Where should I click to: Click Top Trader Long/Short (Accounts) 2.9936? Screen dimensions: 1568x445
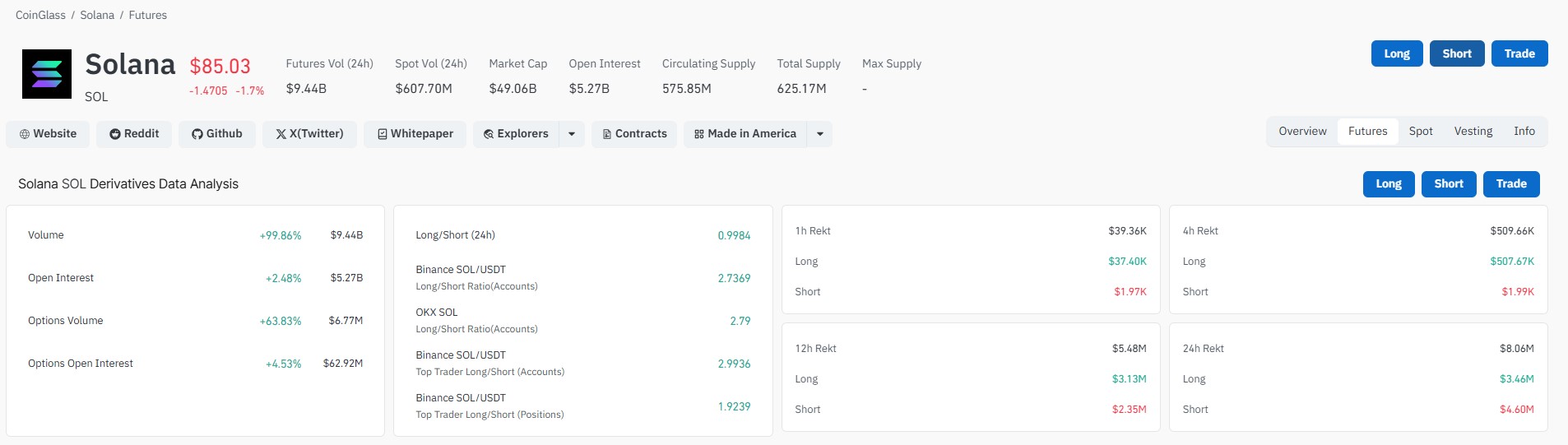[x=734, y=364]
